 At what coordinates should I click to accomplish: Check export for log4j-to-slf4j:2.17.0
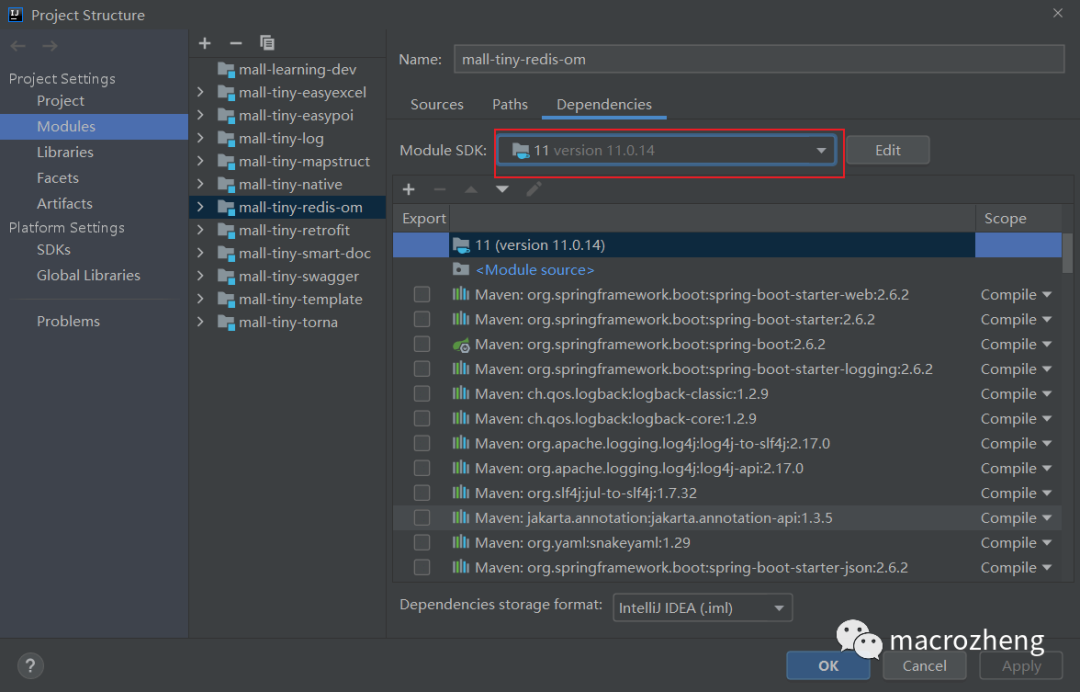click(x=422, y=443)
